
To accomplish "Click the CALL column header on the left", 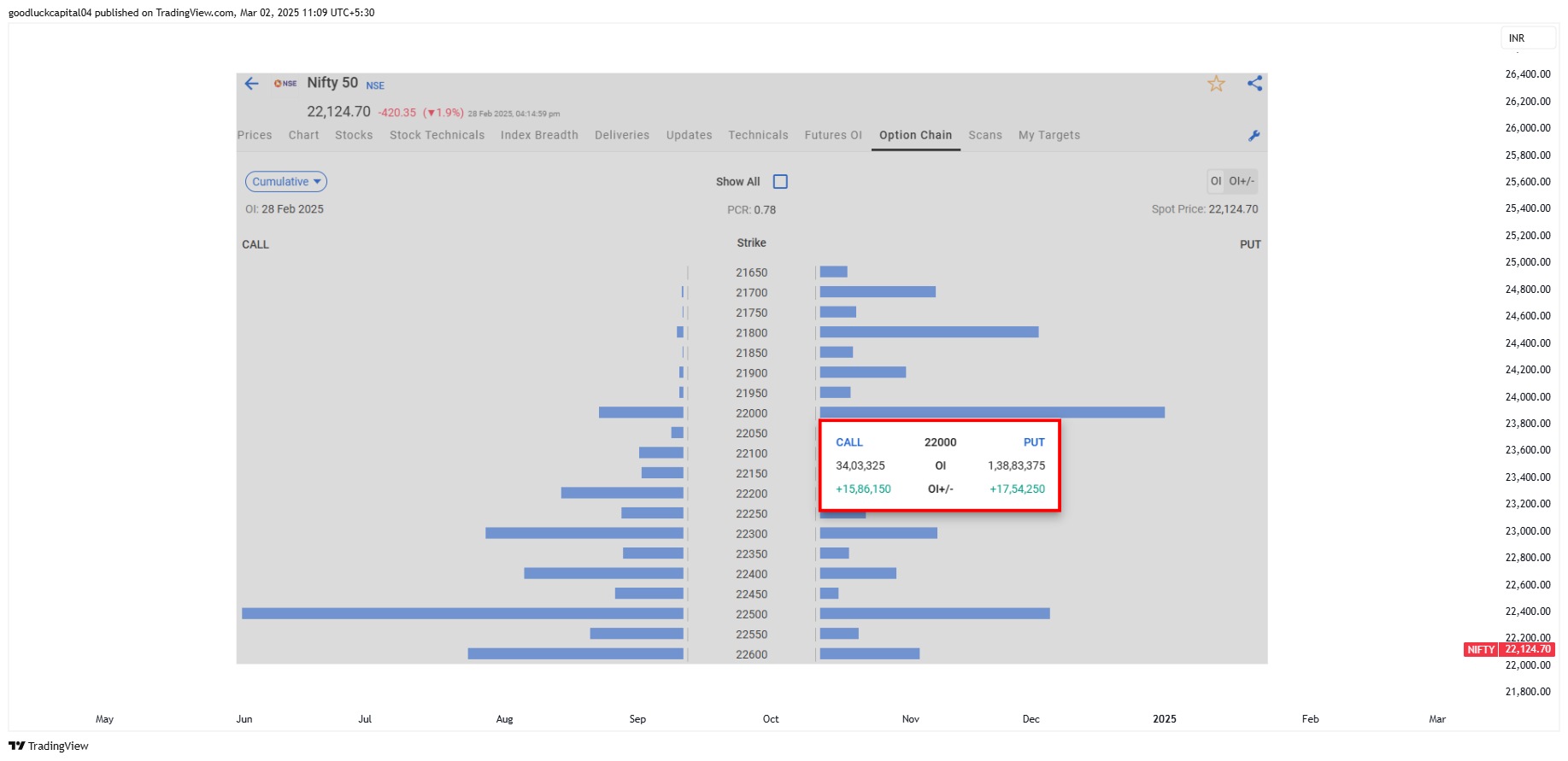I will click(255, 244).
